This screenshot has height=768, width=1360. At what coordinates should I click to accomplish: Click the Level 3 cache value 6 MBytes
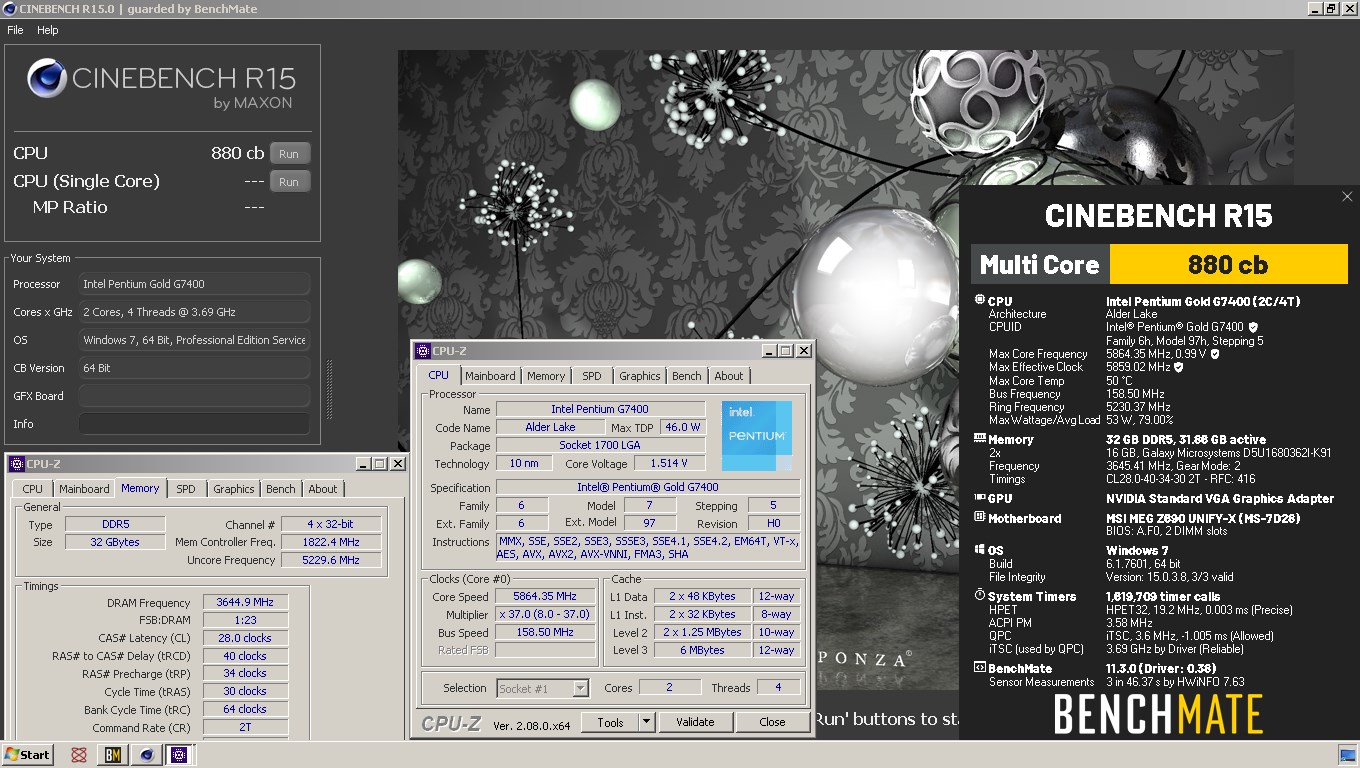click(702, 651)
